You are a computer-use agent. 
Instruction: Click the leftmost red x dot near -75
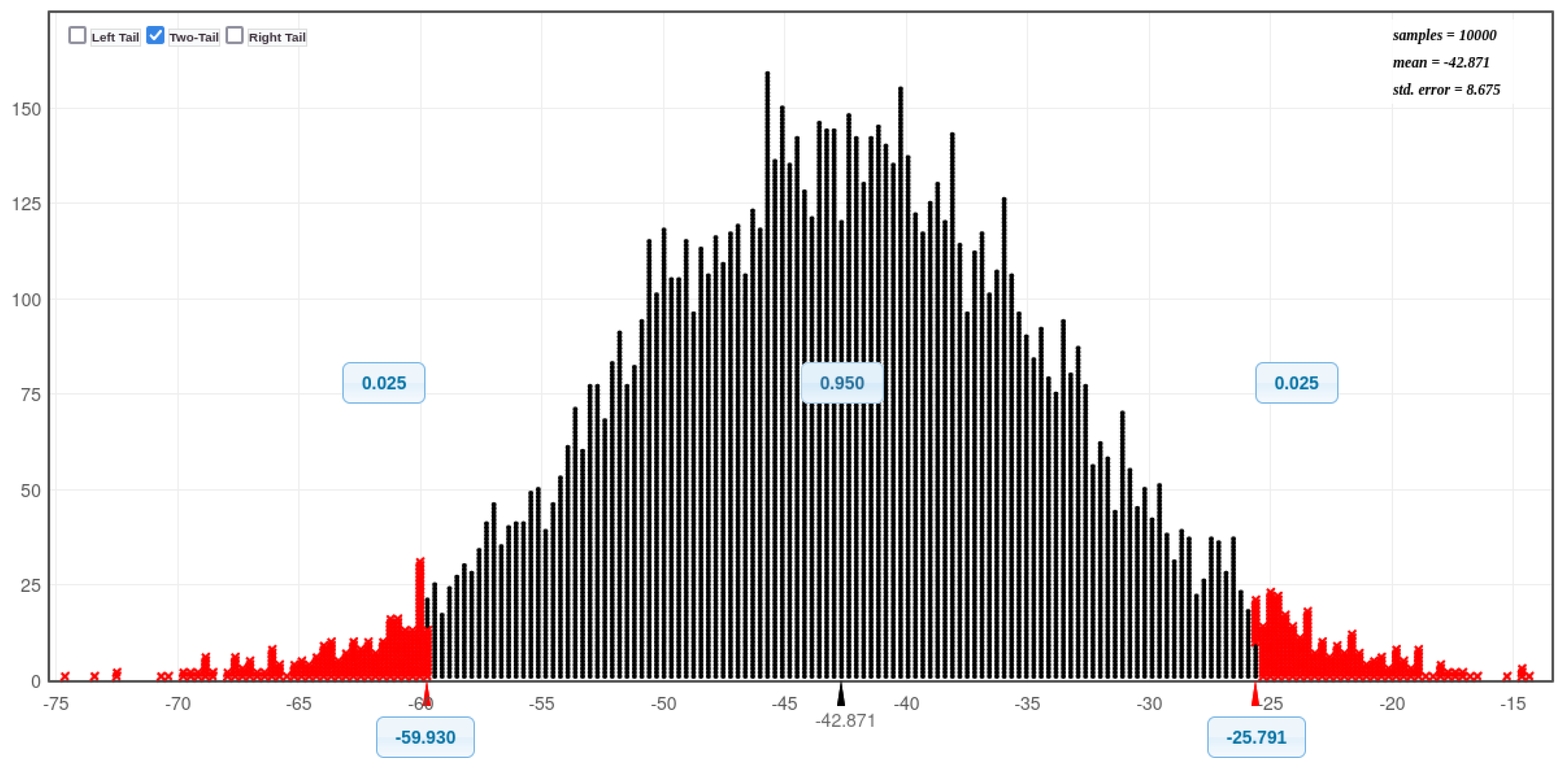65,676
